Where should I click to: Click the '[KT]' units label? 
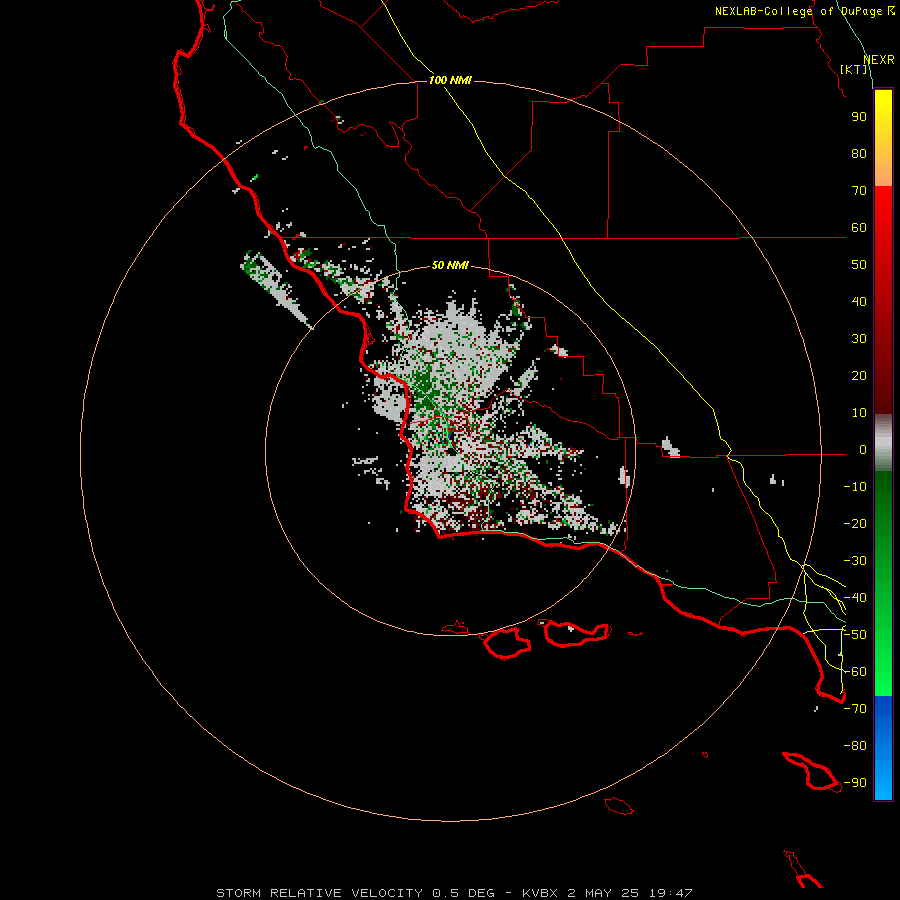854,69
